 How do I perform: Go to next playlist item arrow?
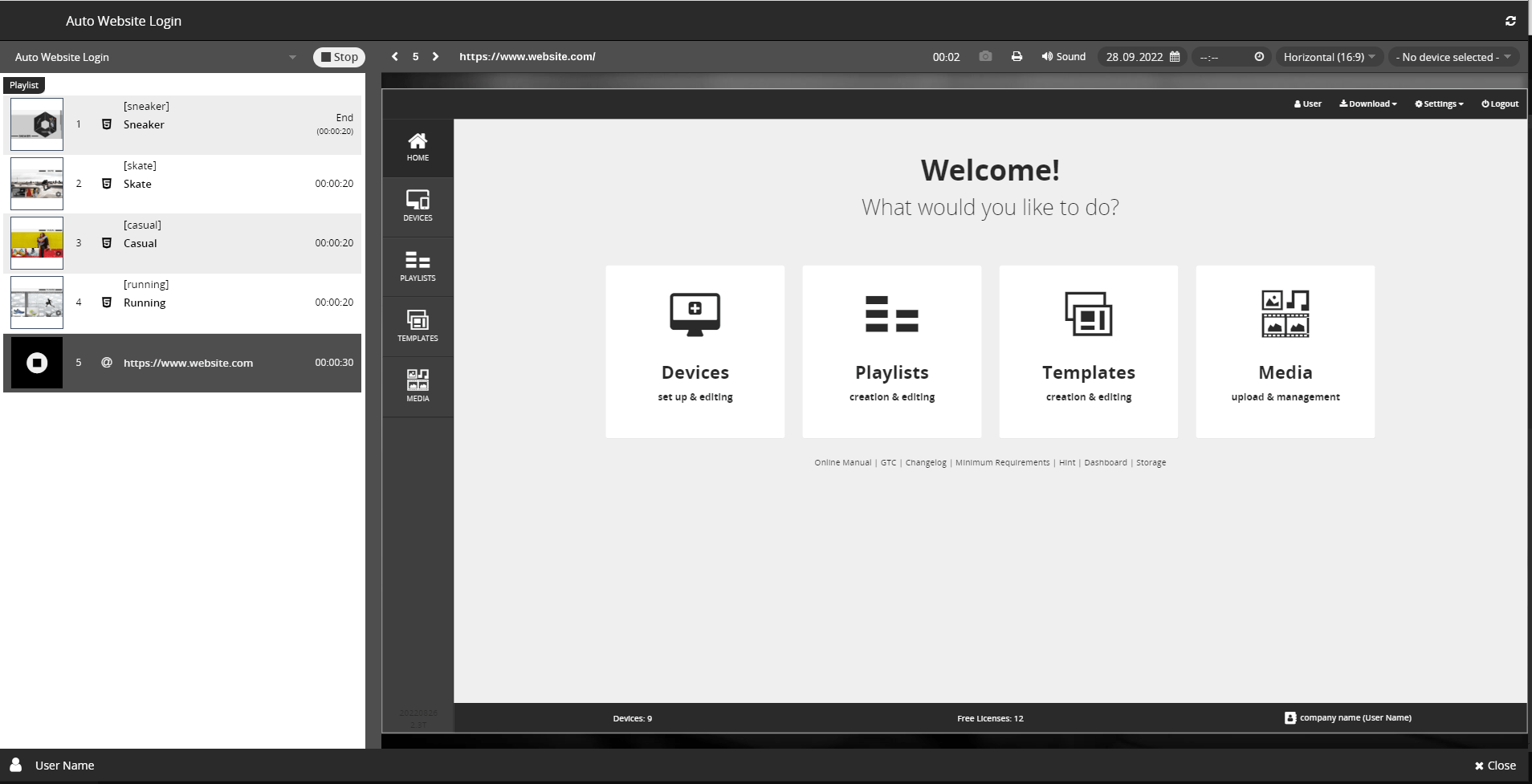436,57
